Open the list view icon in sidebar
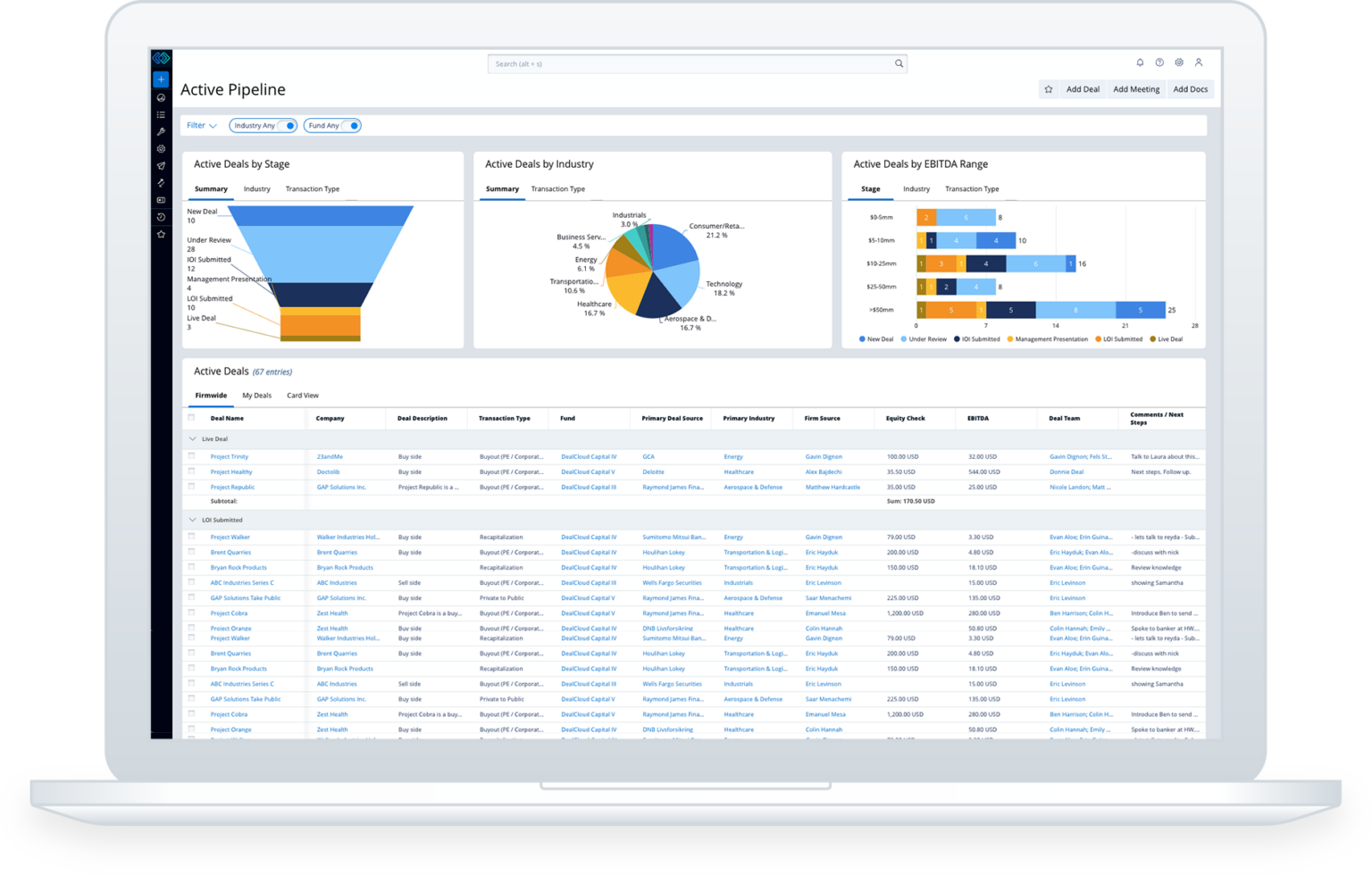Screen dimensions: 1372x875 [x=161, y=114]
